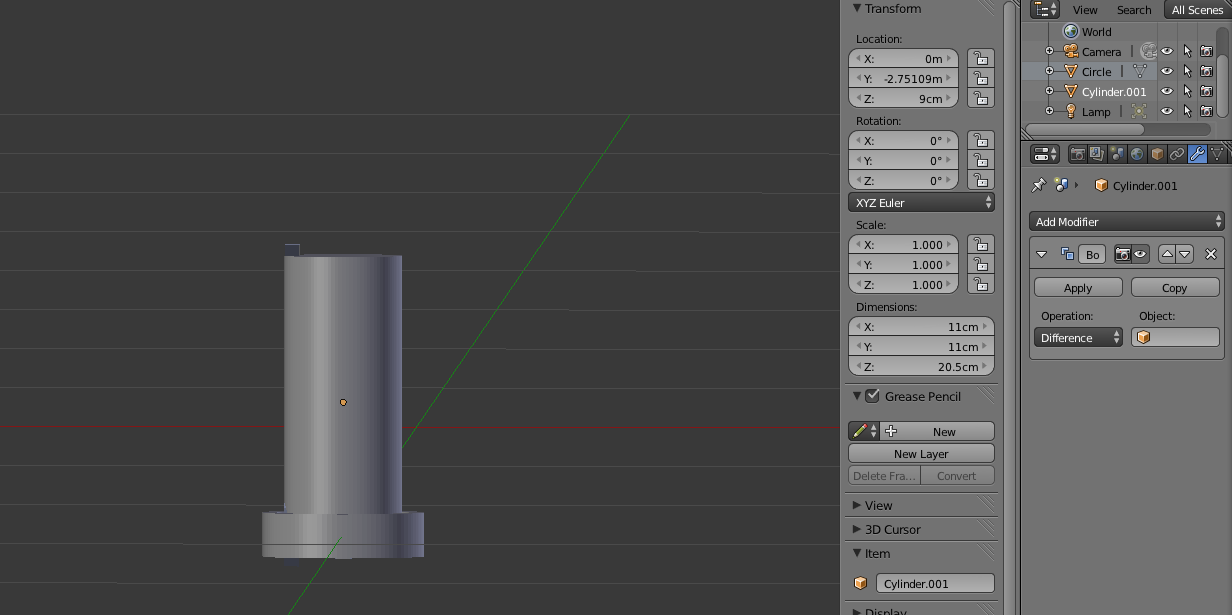Toggle renderability camera icon for Lamp
The width and height of the screenshot is (1232, 615).
pos(1207,111)
